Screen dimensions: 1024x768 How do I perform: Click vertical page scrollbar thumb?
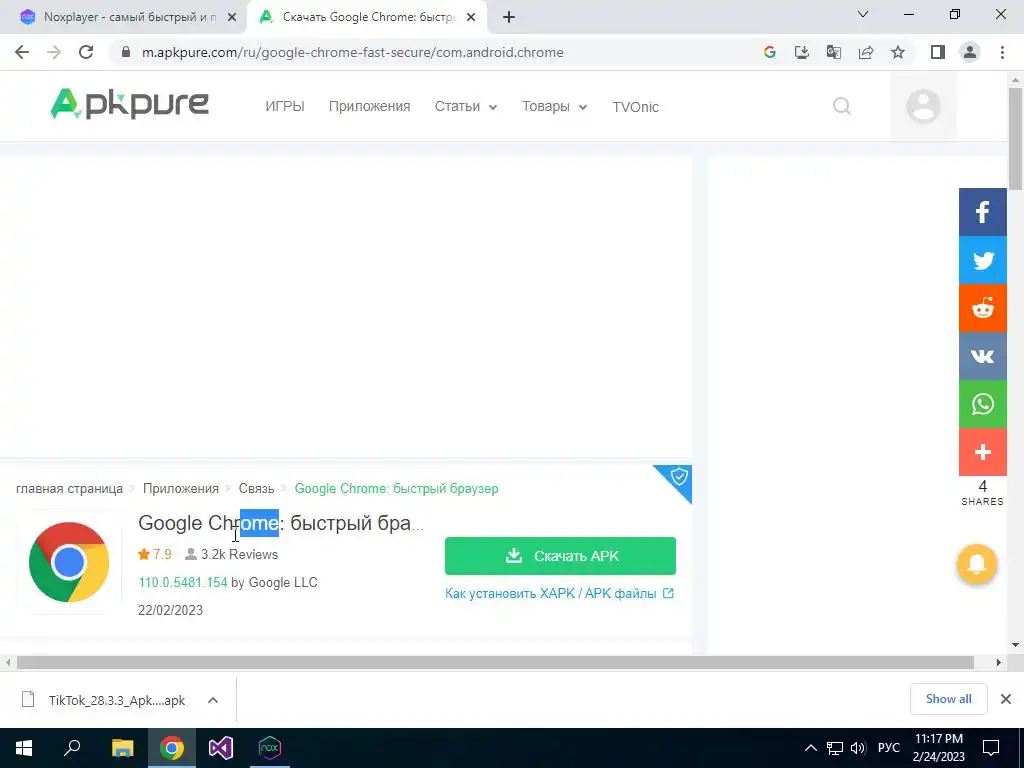[1016, 138]
